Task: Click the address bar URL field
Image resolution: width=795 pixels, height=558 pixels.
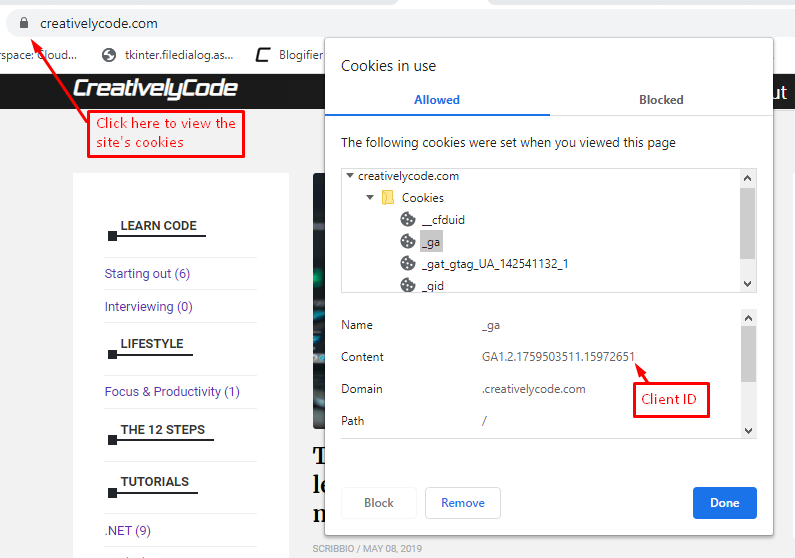Action: point(300,23)
